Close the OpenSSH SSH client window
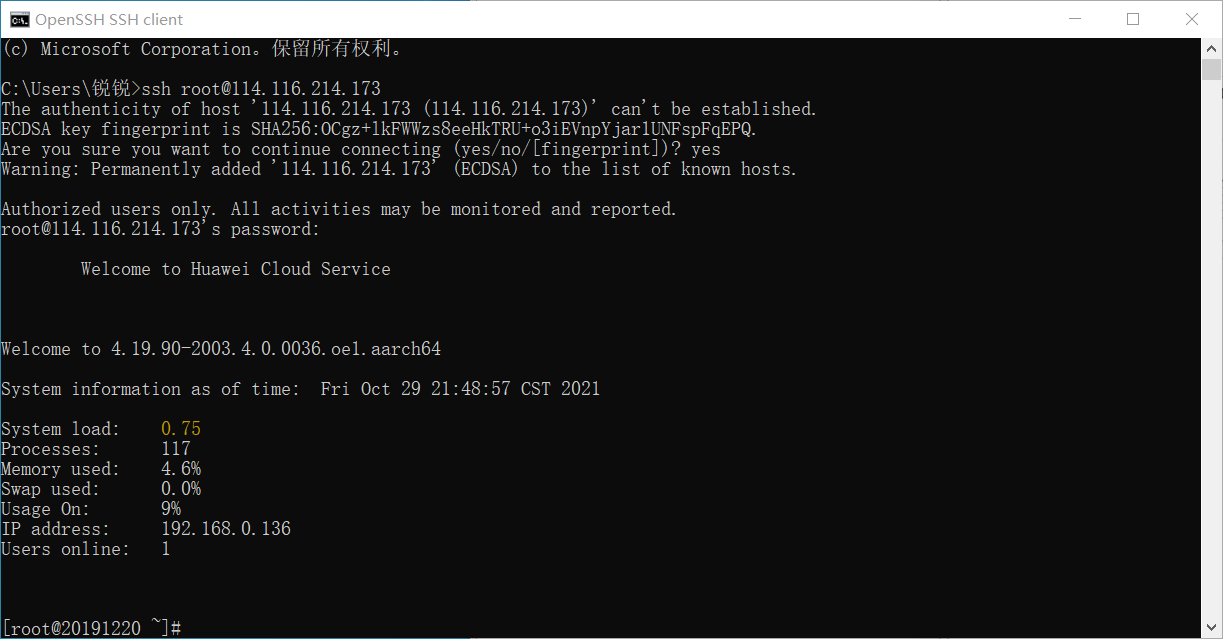The width and height of the screenshot is (1223, 639). (1192, 19)
